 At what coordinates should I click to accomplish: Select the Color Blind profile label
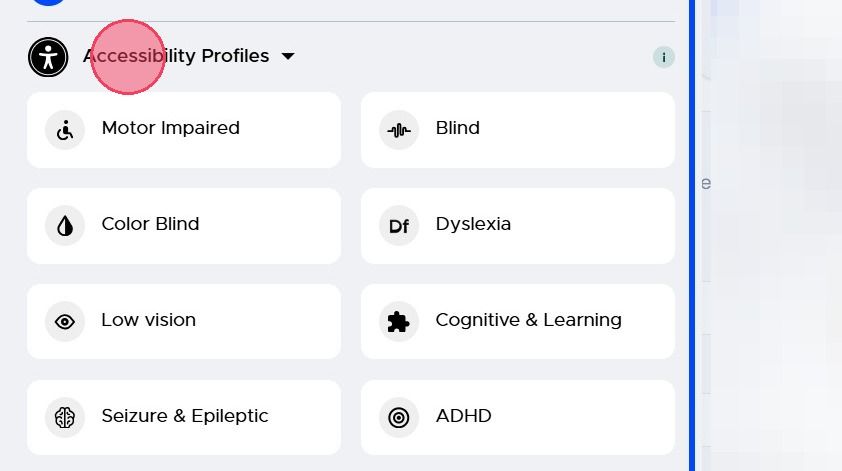click(x=150, y=224)
